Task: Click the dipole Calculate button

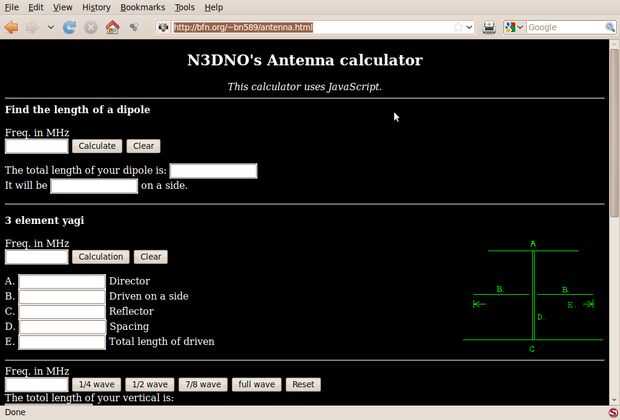Action: point(97,146)
